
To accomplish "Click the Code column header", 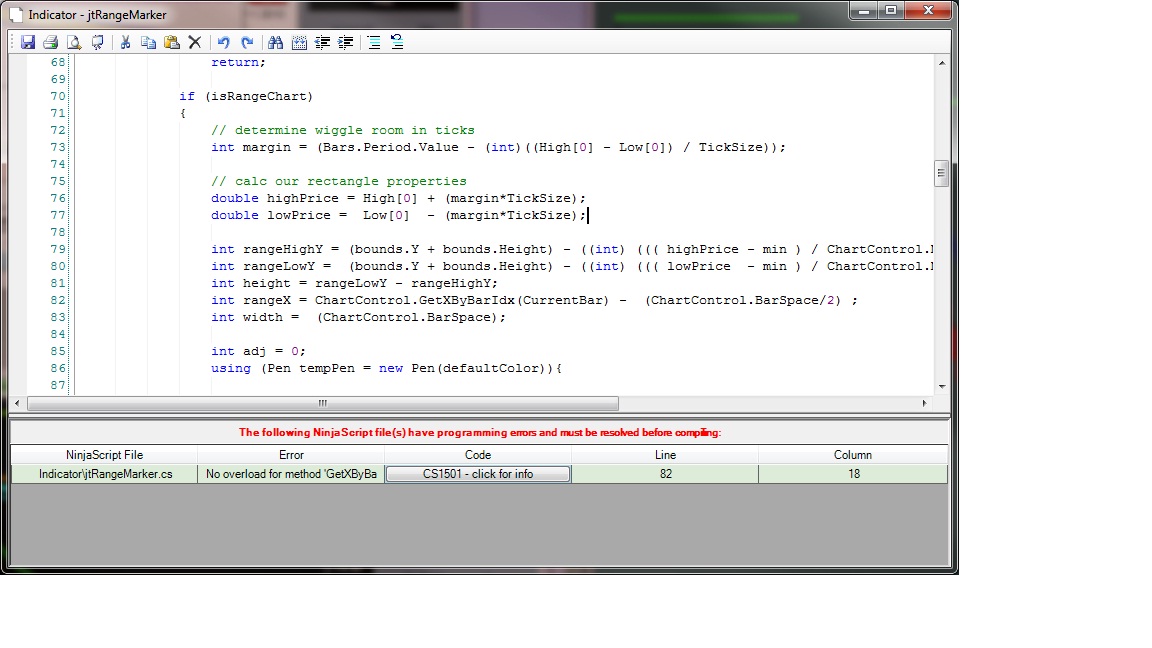I will point(478,455).
